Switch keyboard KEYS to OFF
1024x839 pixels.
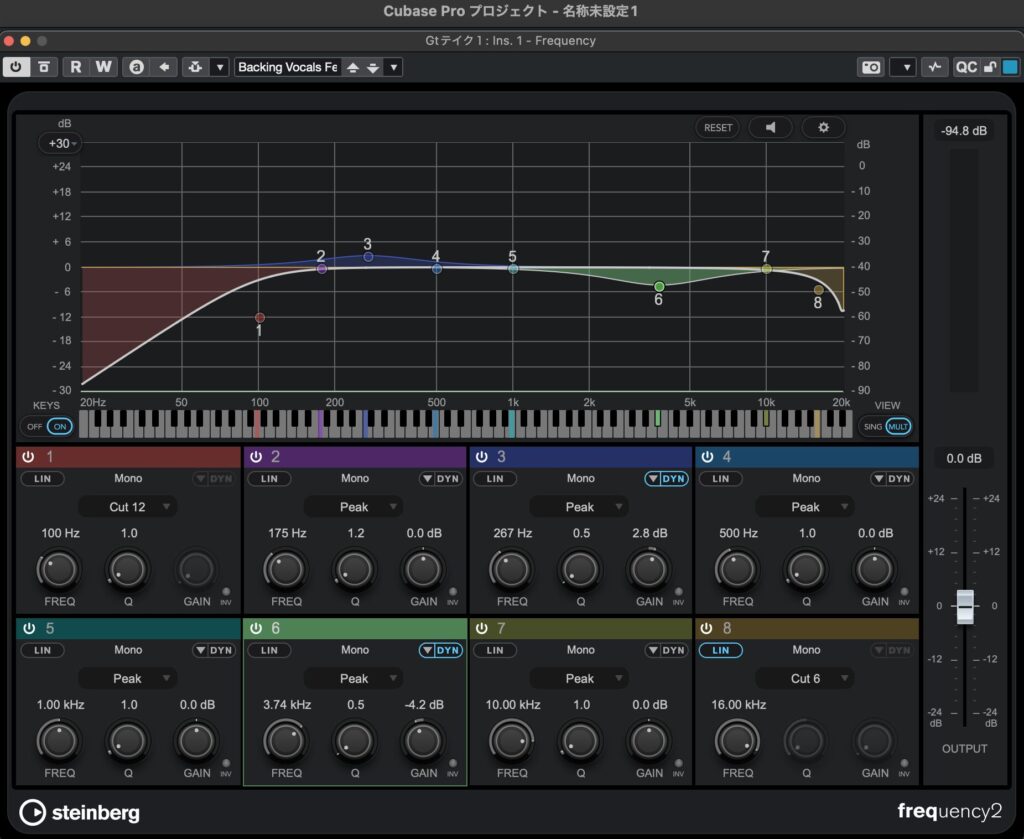(35, 426)
